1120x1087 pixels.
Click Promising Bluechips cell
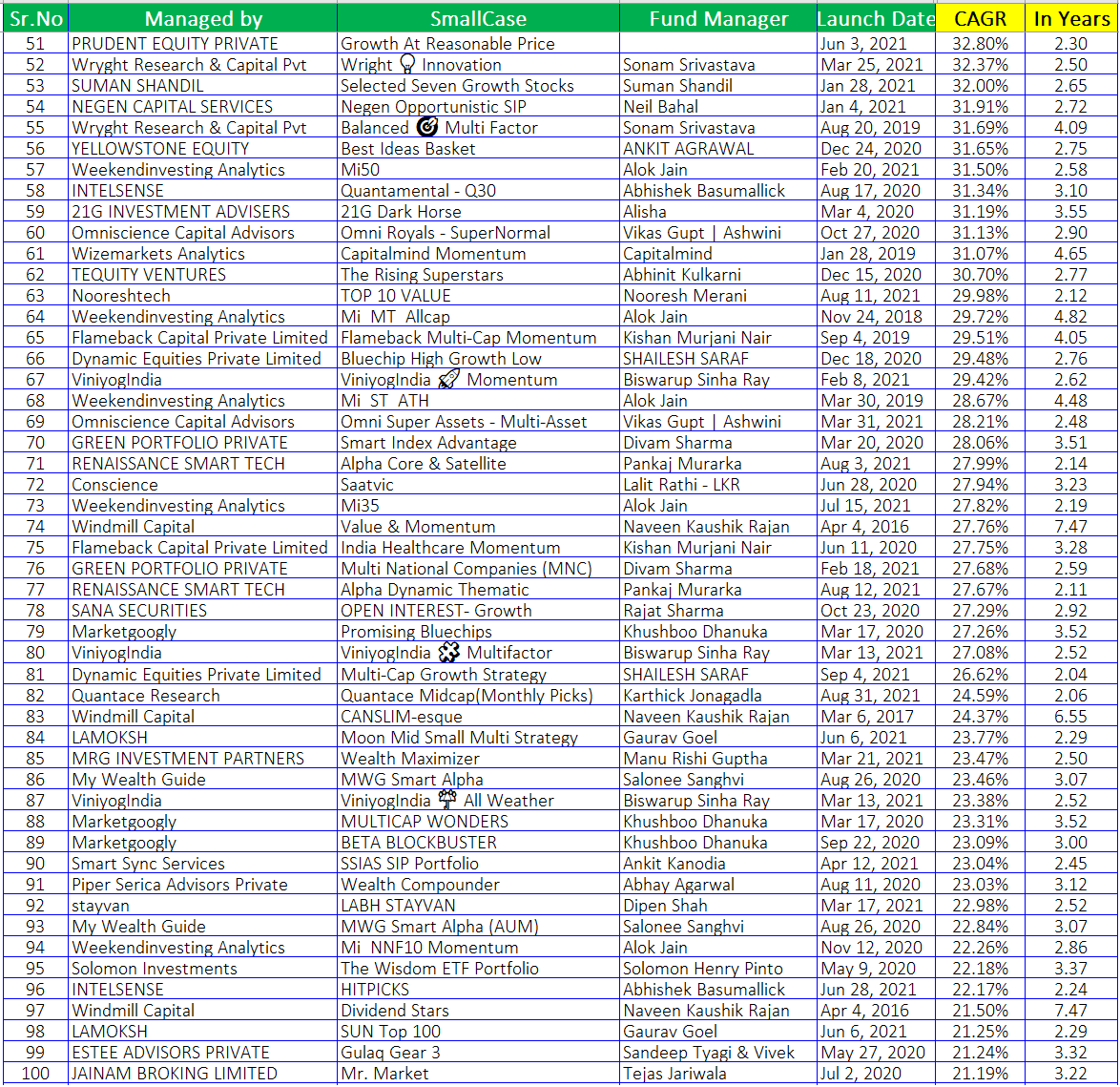point(478,632)
